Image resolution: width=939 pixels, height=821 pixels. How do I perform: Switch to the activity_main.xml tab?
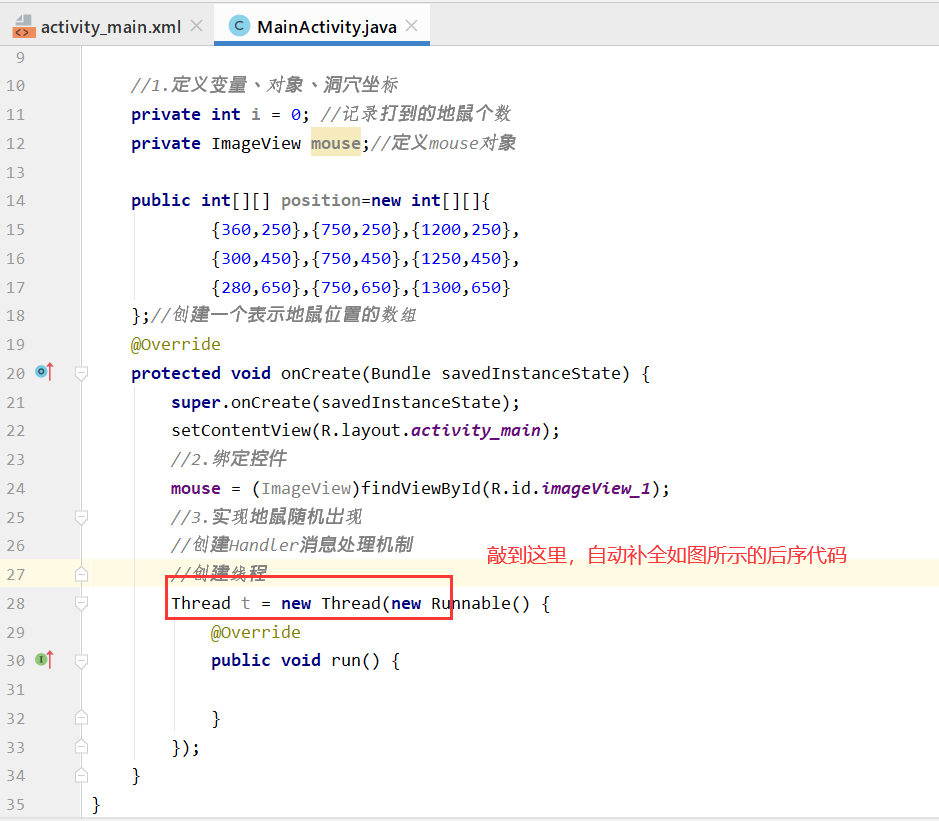click(108, 26)
